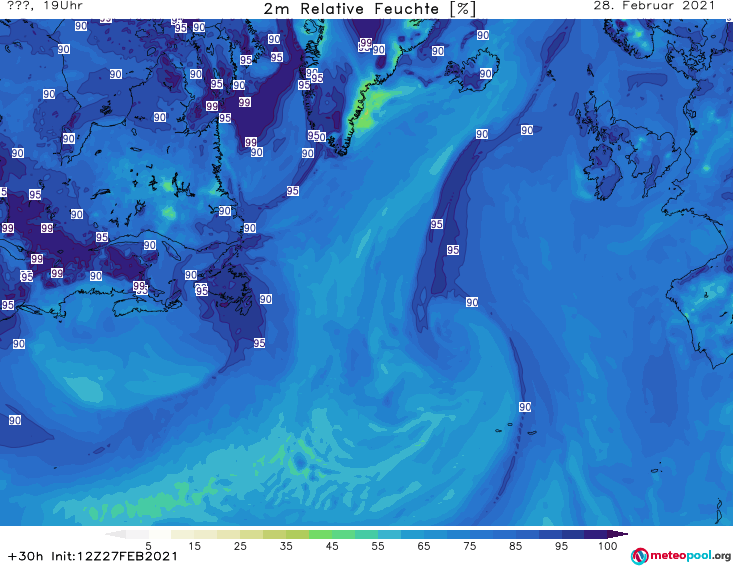Click the meteopool.org logo
Screen dimensions: 733x566
click(680, 556)
